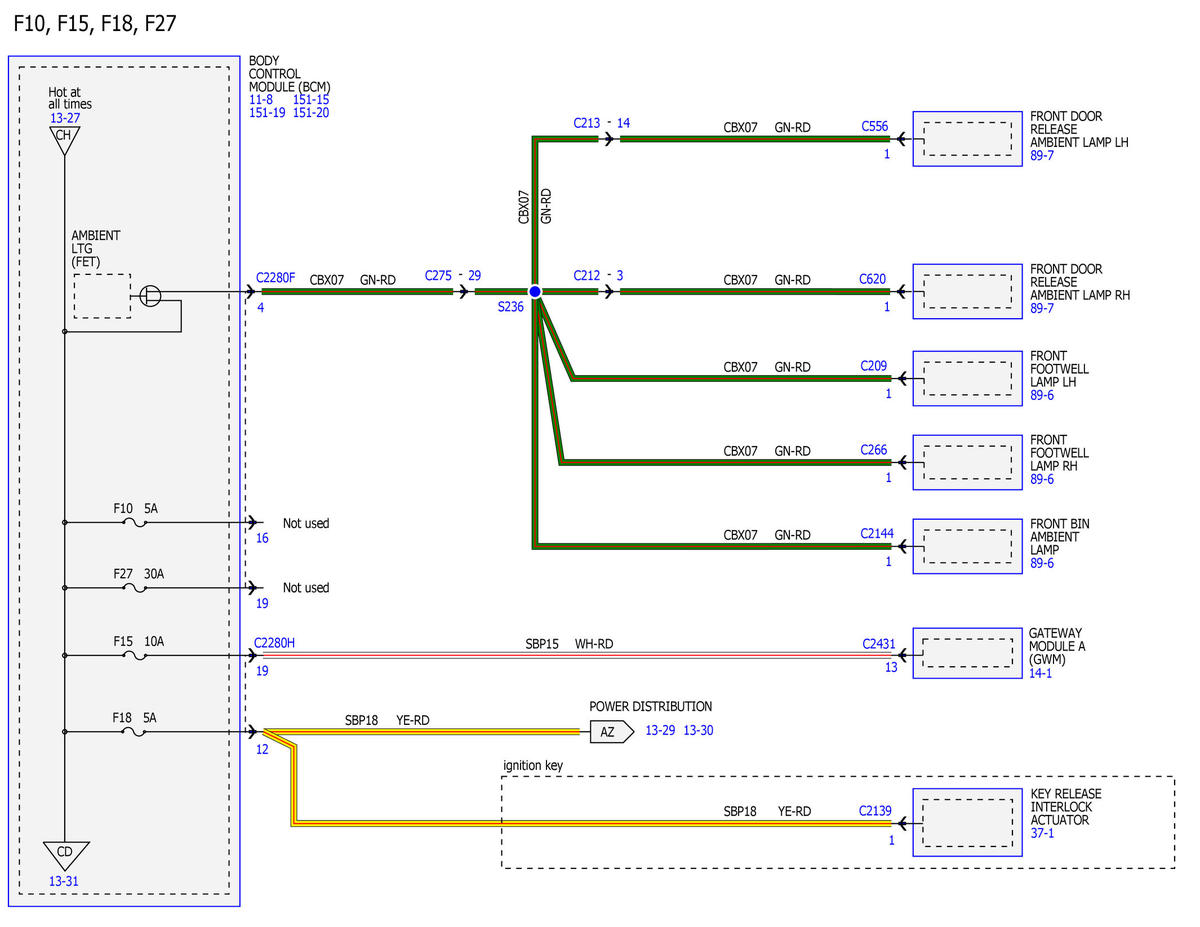Open the C209 connector label
This screenshot has height=927, width=1200.
click(x=875, y=366)
